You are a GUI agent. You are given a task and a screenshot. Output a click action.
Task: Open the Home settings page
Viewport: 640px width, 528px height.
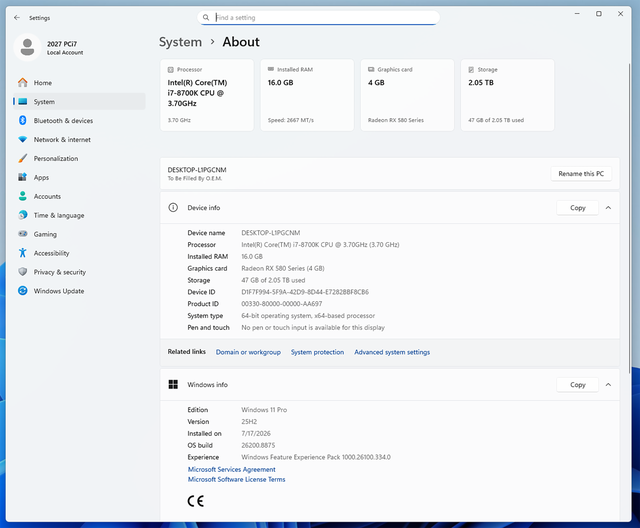pyautogui.click(x=79, y=83)
